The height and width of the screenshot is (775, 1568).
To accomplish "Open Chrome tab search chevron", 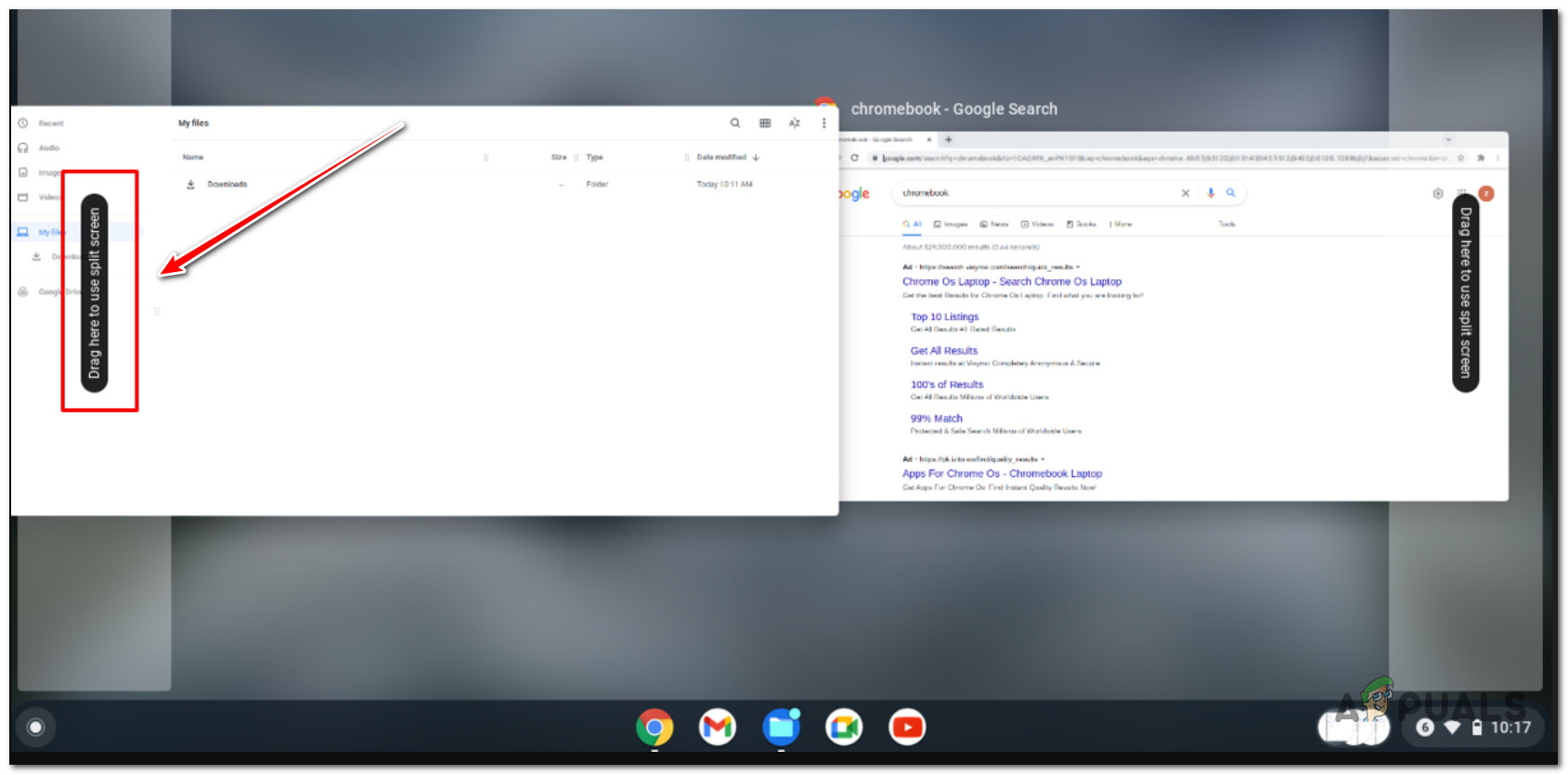I will [x=1448, y=140].
